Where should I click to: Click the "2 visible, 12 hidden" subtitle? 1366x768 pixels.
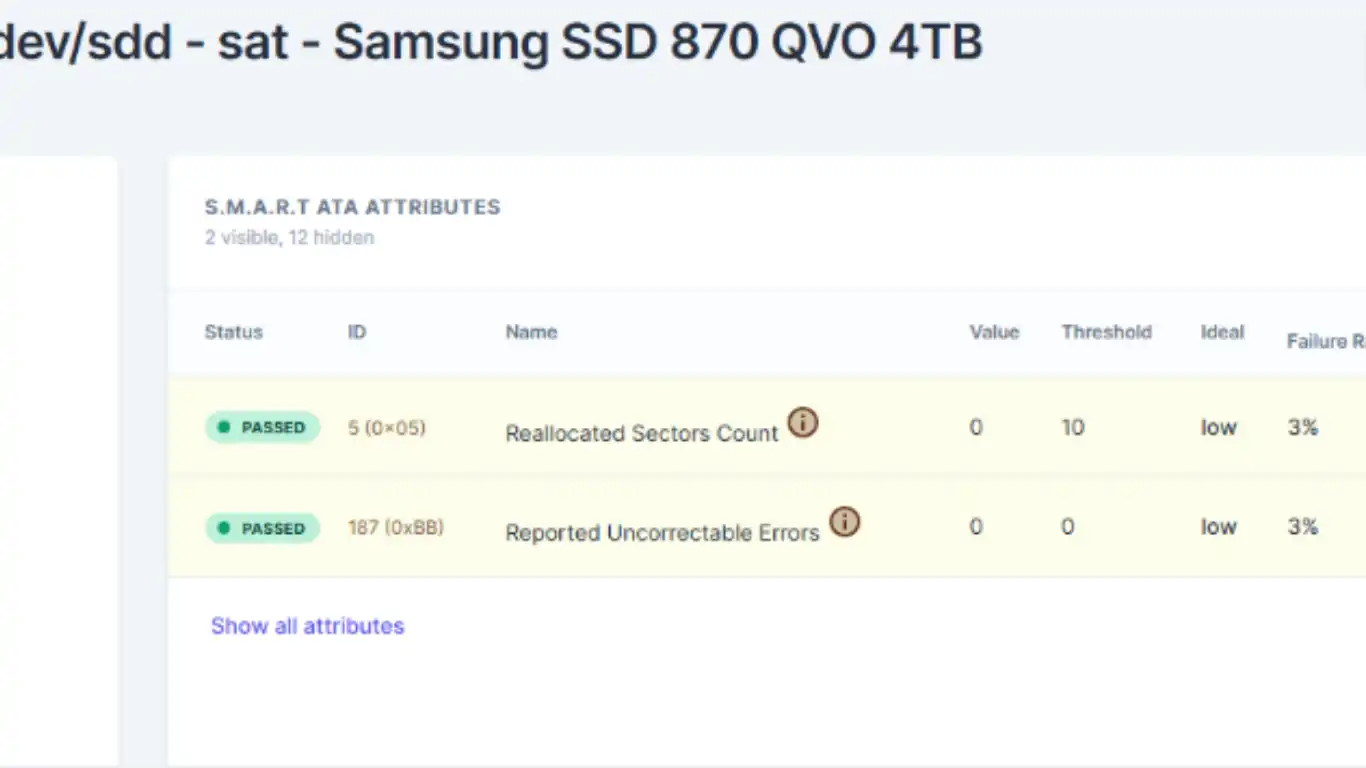pos(289,238)
